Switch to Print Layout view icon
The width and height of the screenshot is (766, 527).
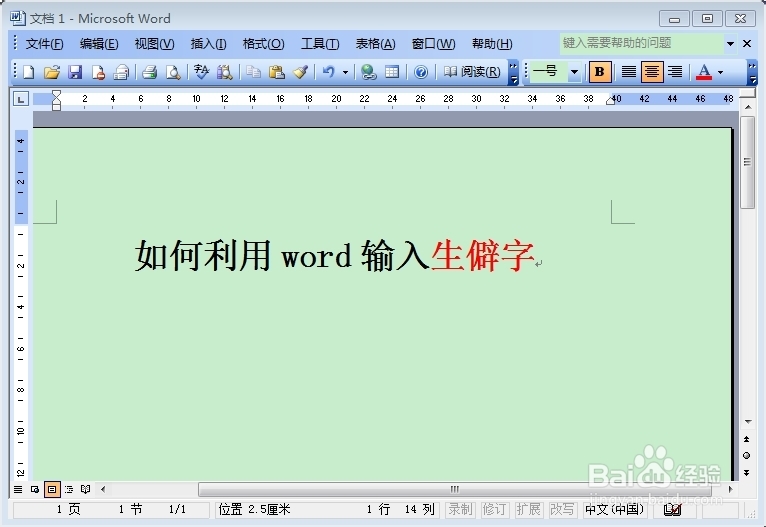(x=52, y=489)
